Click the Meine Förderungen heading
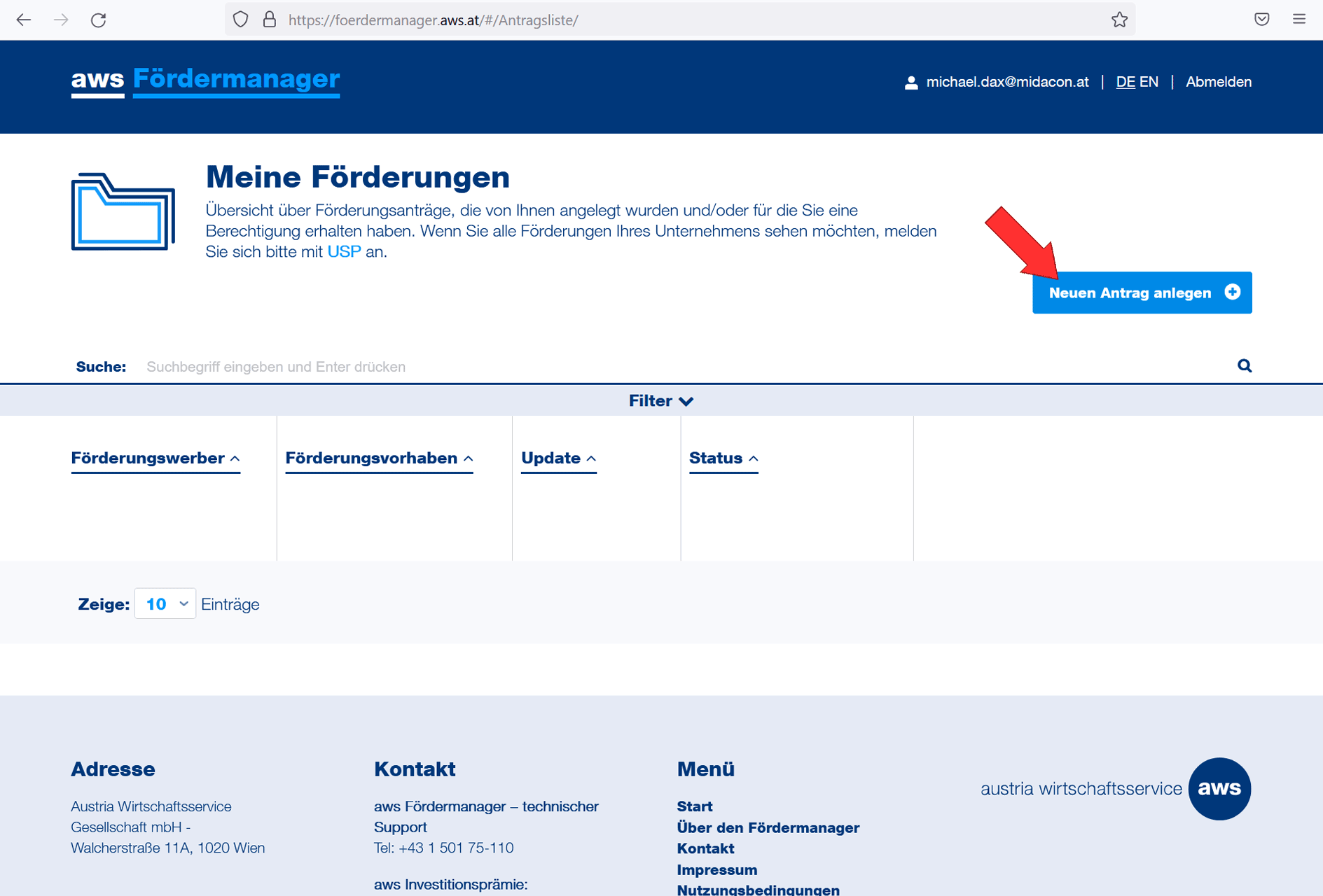The image size is (1323, 896). point(357,176)
